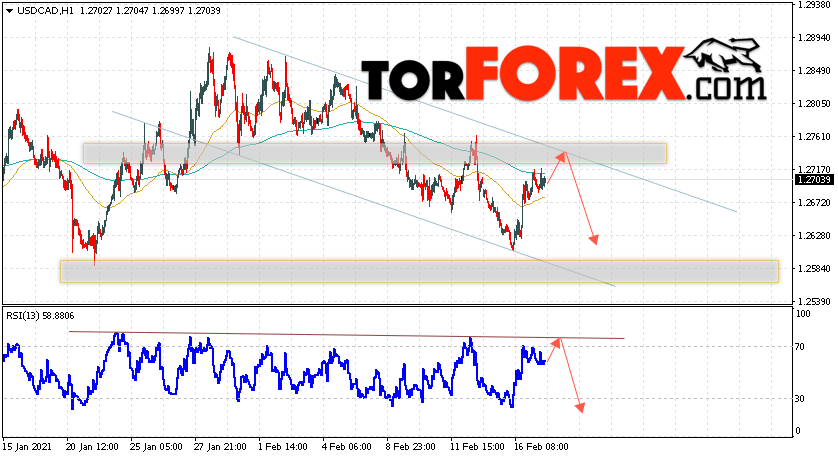Select the 25 Jan 05:00 time label
The width and height of the screenshot is (838, 458).
click(x=156, y=447)
